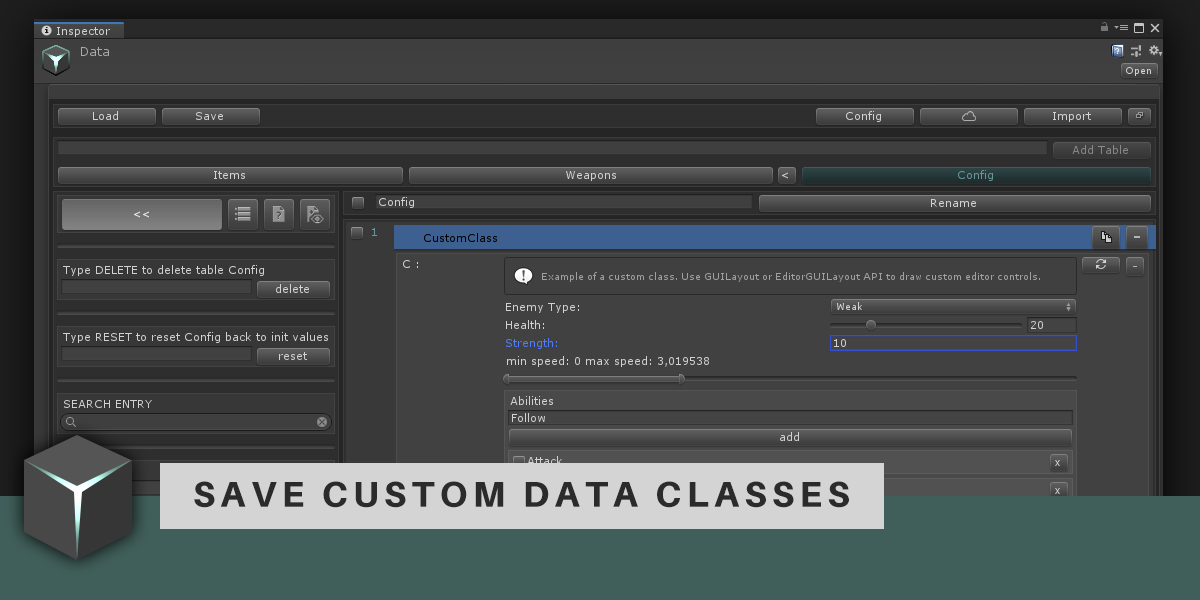1200x600 pixels.
Task: Click the list view icon in sidebar
Action: point(243,214)
